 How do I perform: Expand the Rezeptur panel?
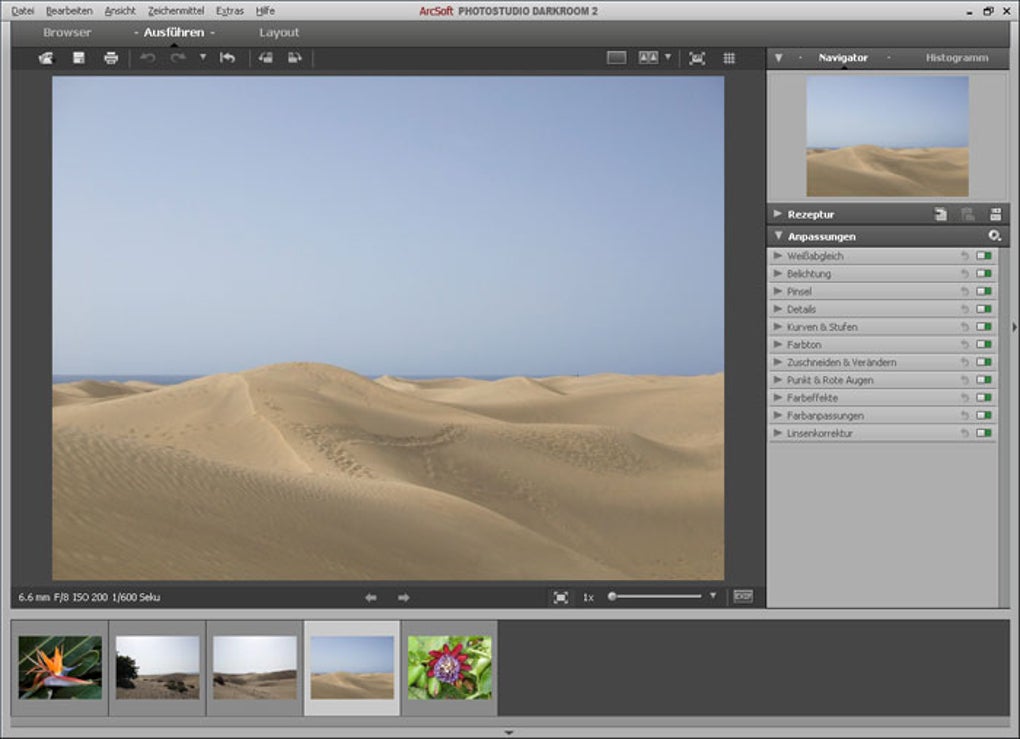tap(778, 214)
